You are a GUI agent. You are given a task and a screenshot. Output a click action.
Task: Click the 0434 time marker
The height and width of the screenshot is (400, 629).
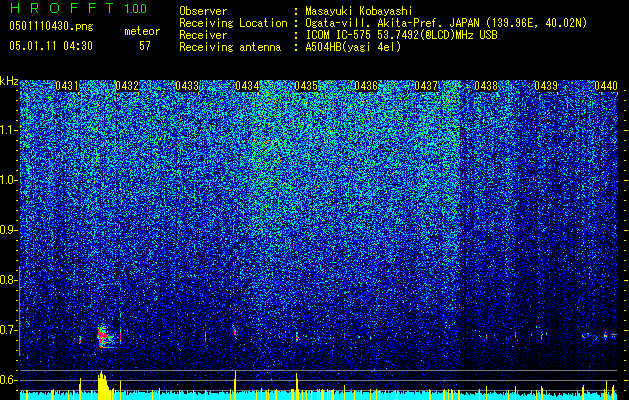247,86
